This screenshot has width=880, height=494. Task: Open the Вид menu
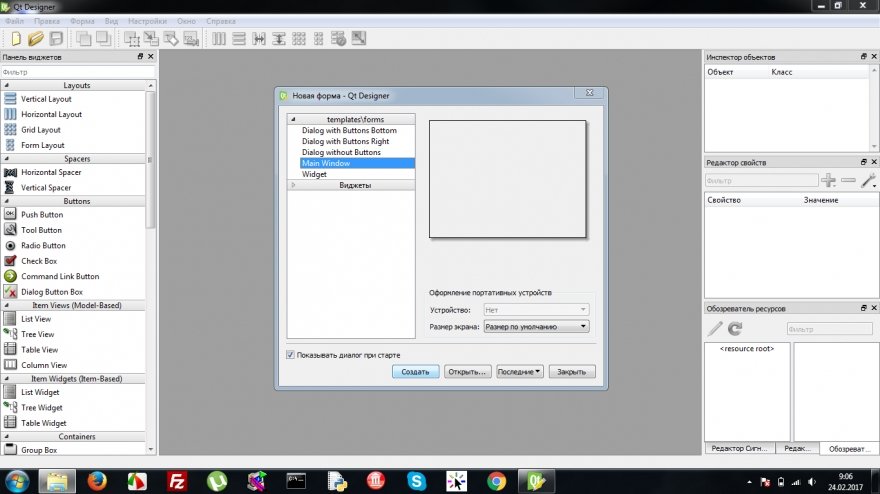pos(111,21)
